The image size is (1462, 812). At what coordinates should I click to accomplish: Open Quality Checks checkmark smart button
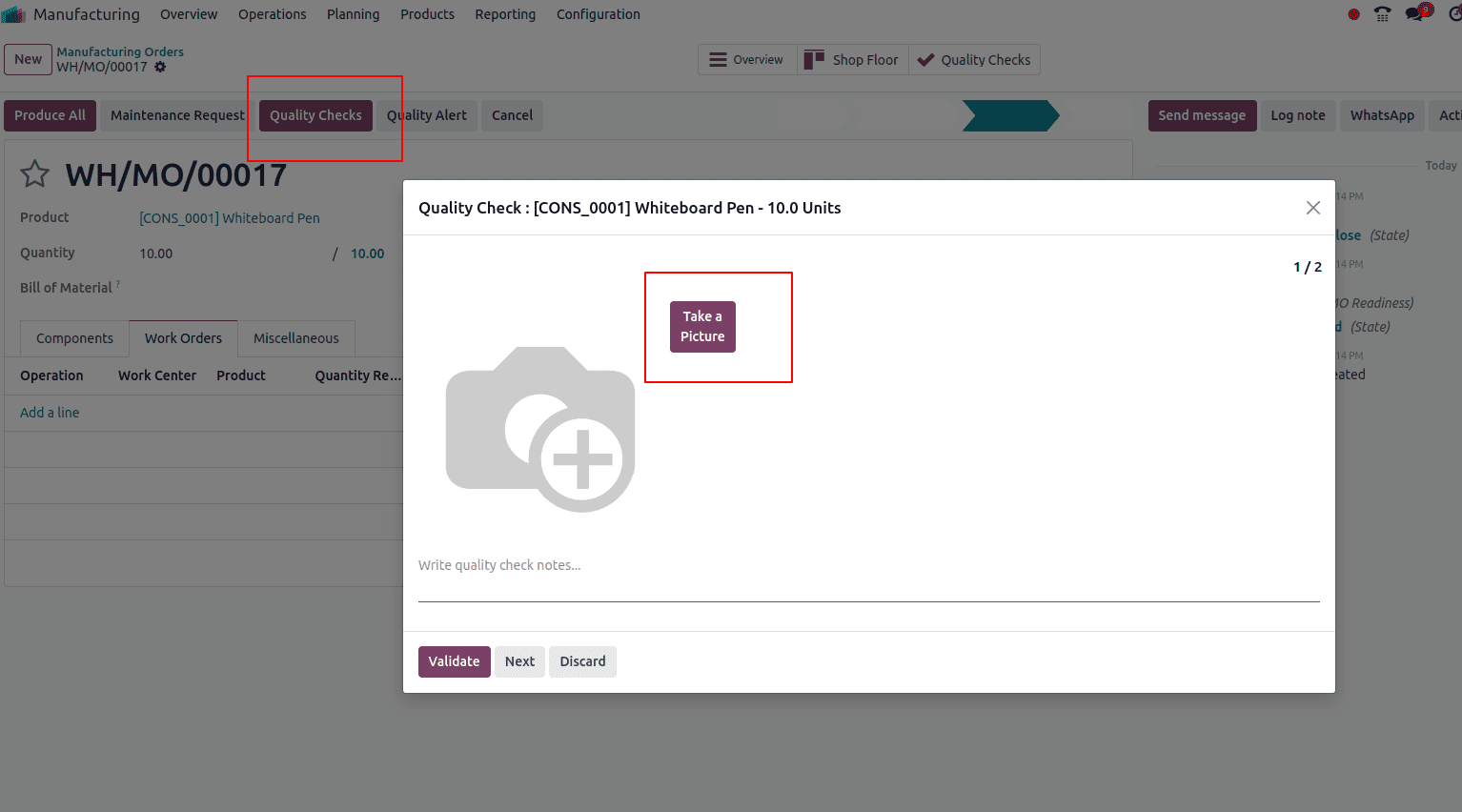coord(925,59)
